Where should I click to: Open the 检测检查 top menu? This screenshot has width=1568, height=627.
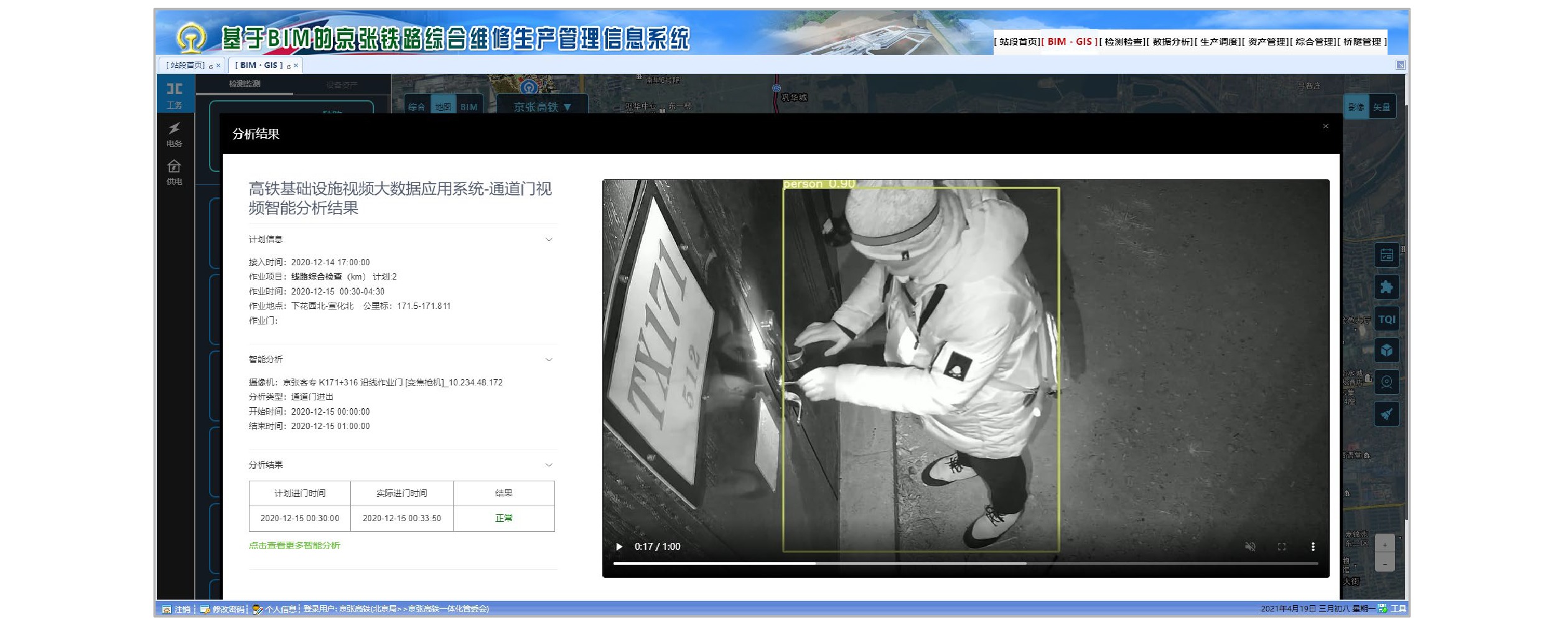coord(1124,42)
